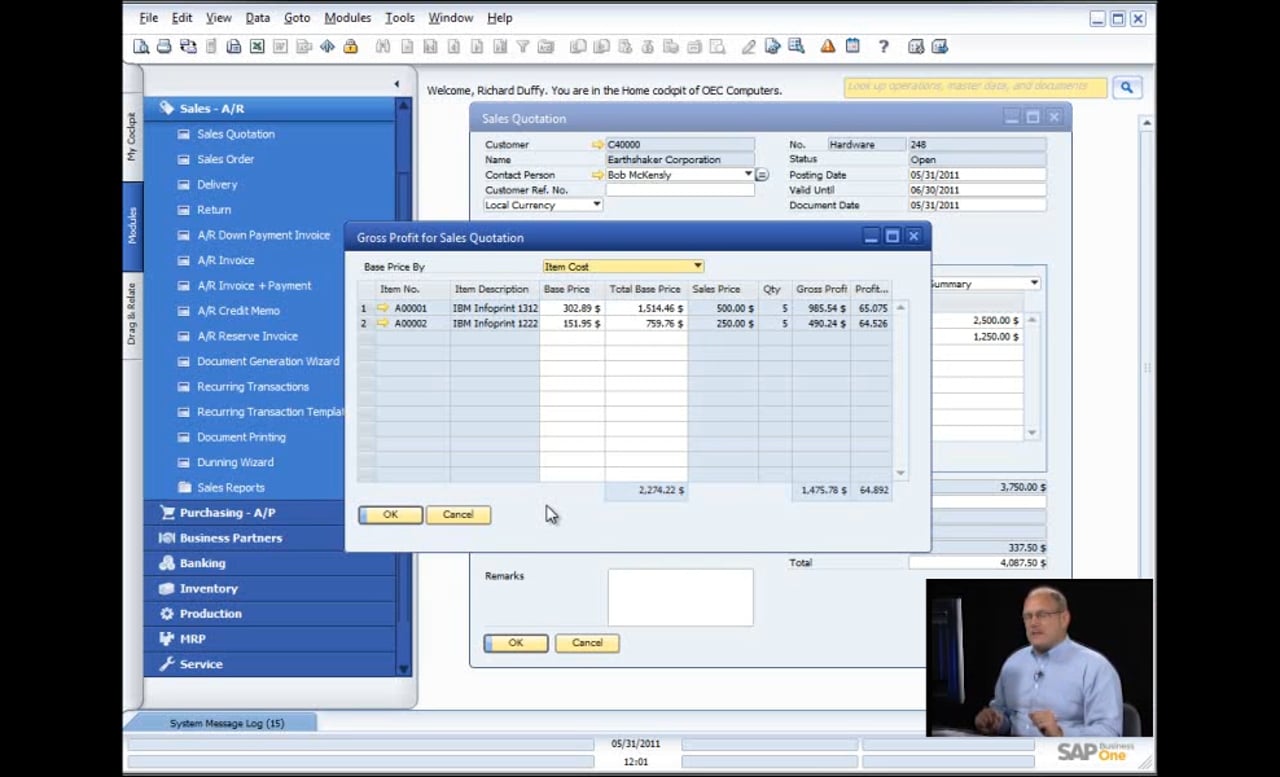
Task: Expand the Purchasing - A/P module
Action: (270, 512)
